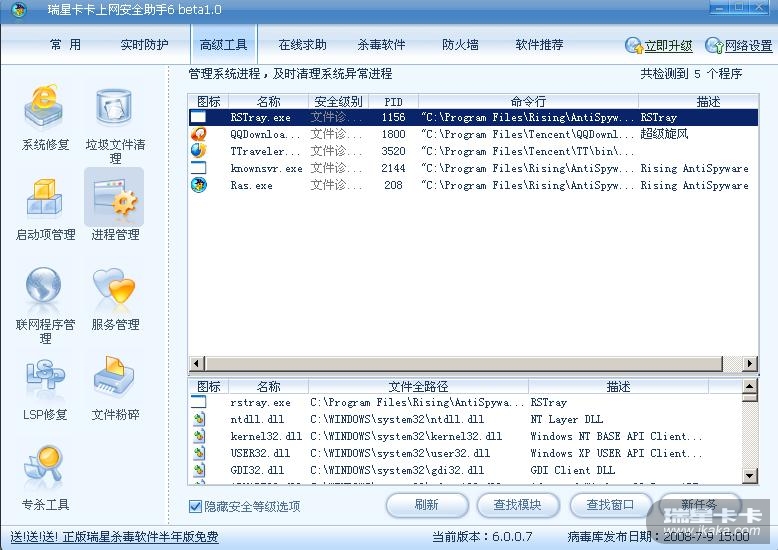Click GDI32.dll module icon

point(198,470)
